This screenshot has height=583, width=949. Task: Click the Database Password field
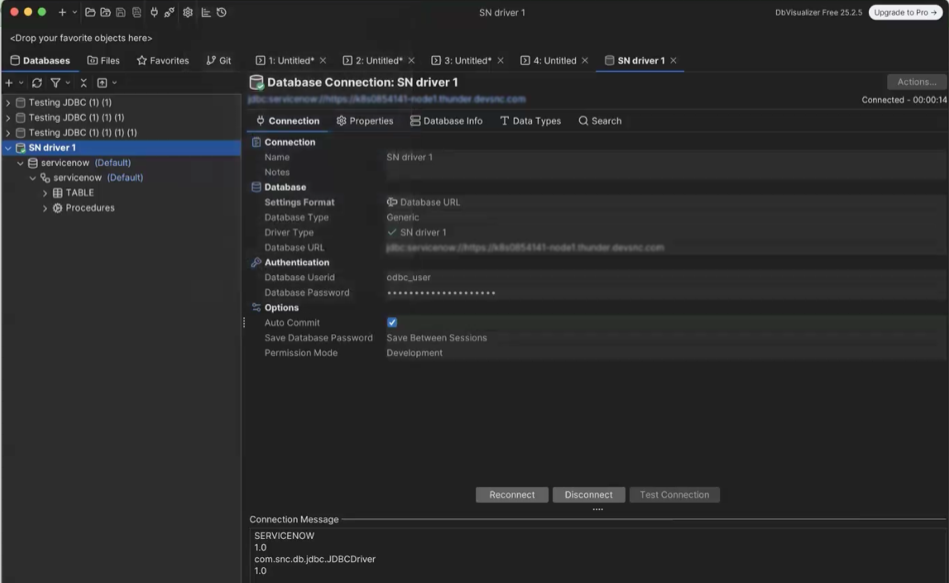pyautogui.click(x=665, y=292)
